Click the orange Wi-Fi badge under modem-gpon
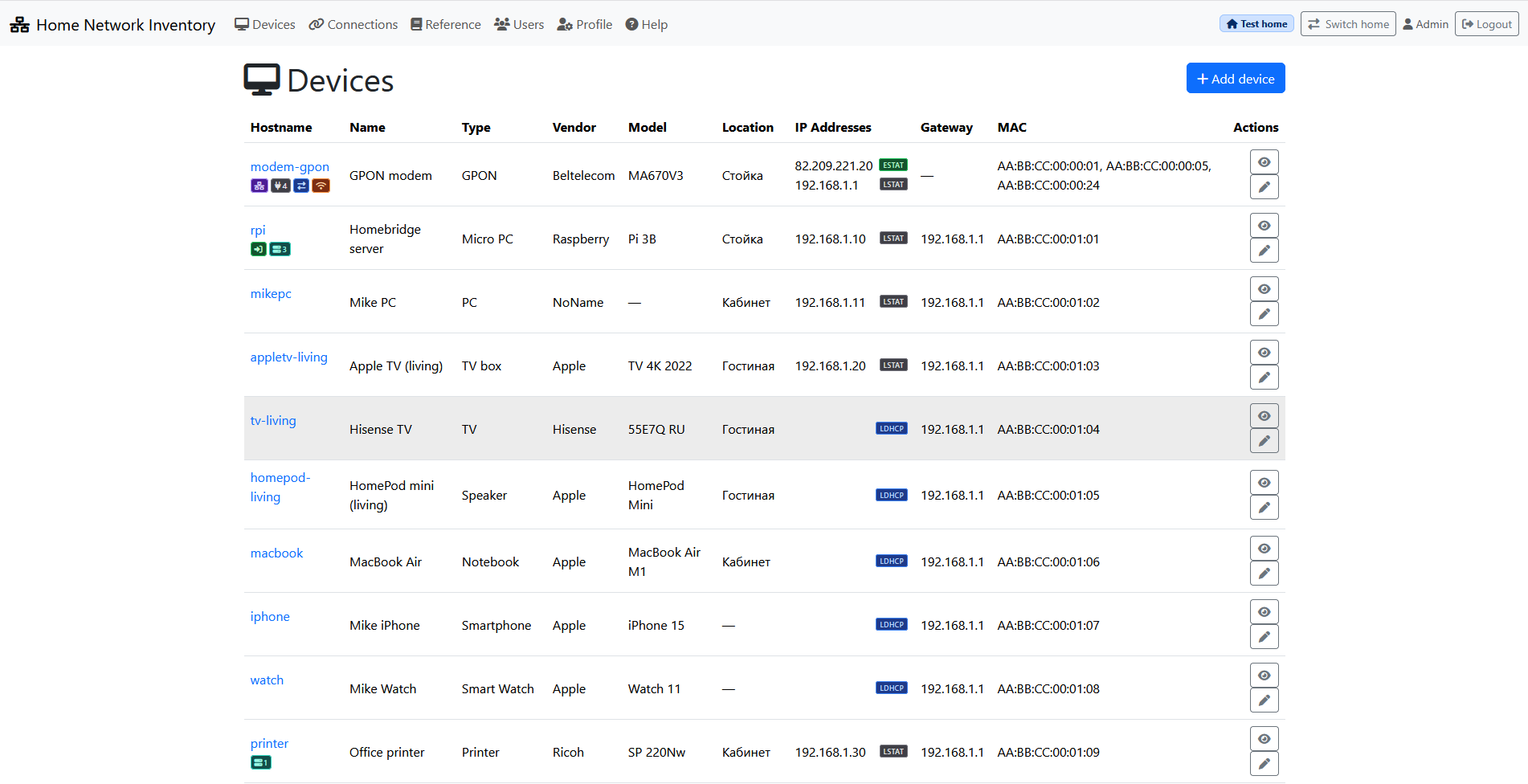1528x784 pixels. pyautogui.click(x=321, y=186)
